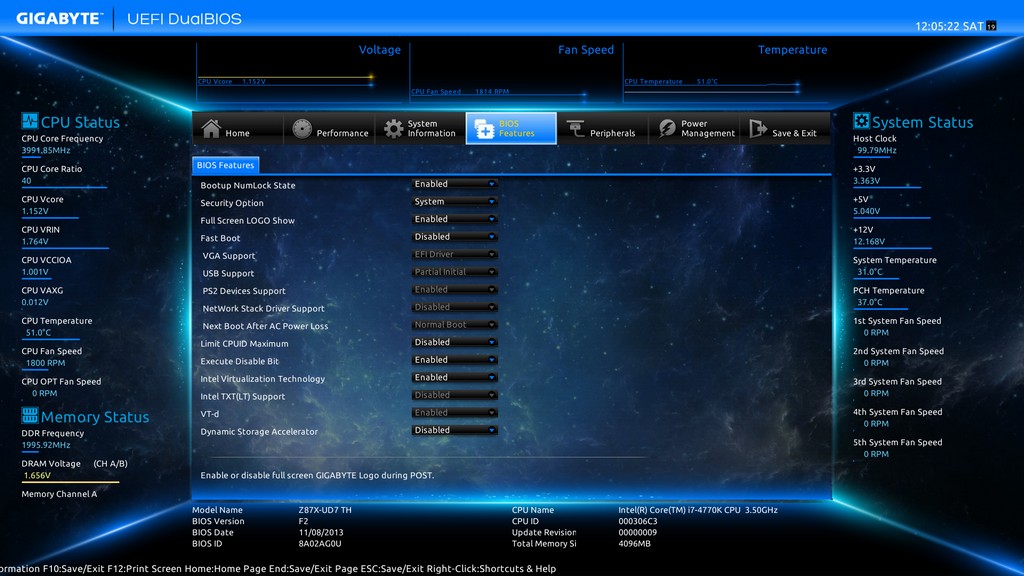Click the Peripherals icon

(x=575, y=129)
